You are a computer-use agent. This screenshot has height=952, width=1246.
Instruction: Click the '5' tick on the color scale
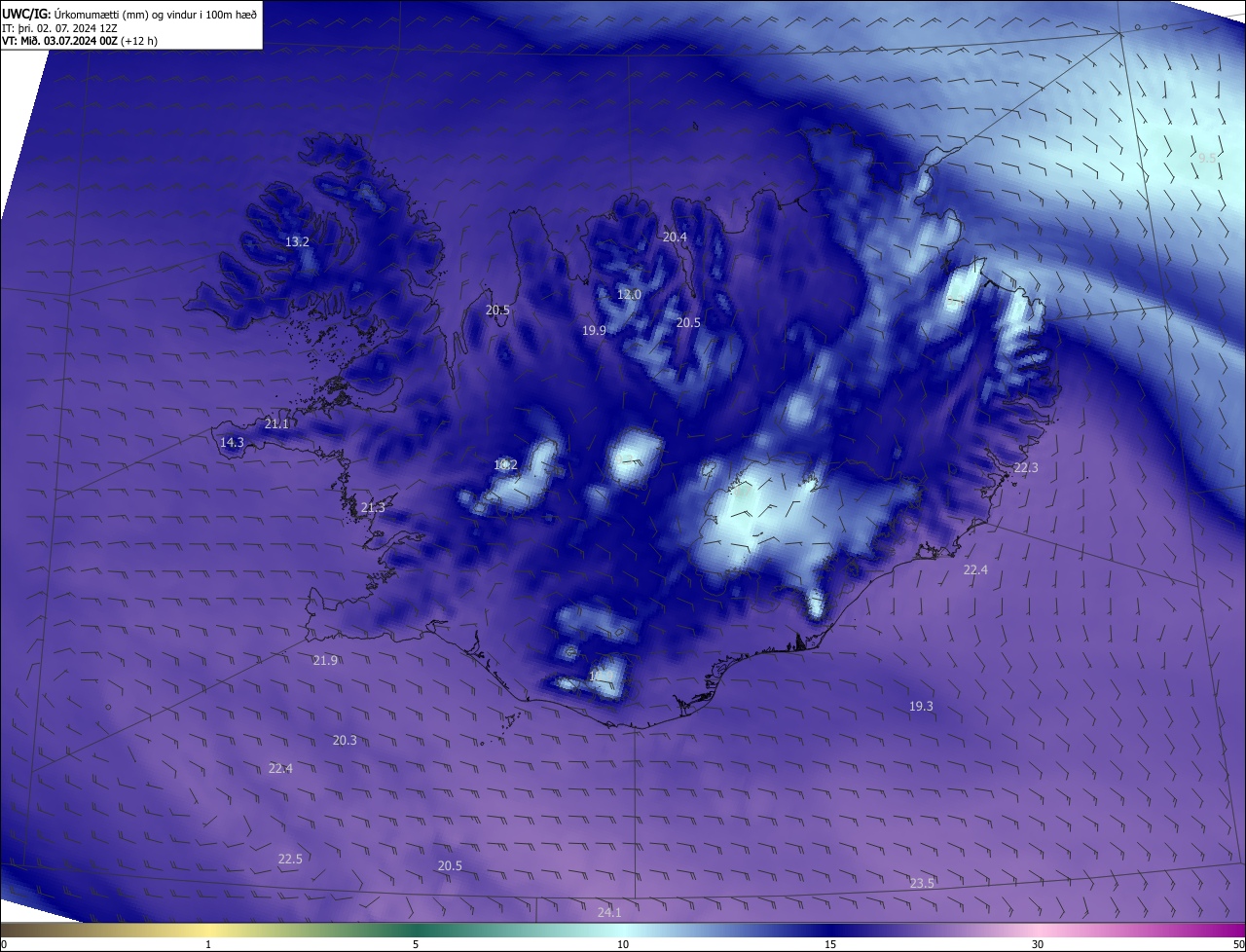416,944
